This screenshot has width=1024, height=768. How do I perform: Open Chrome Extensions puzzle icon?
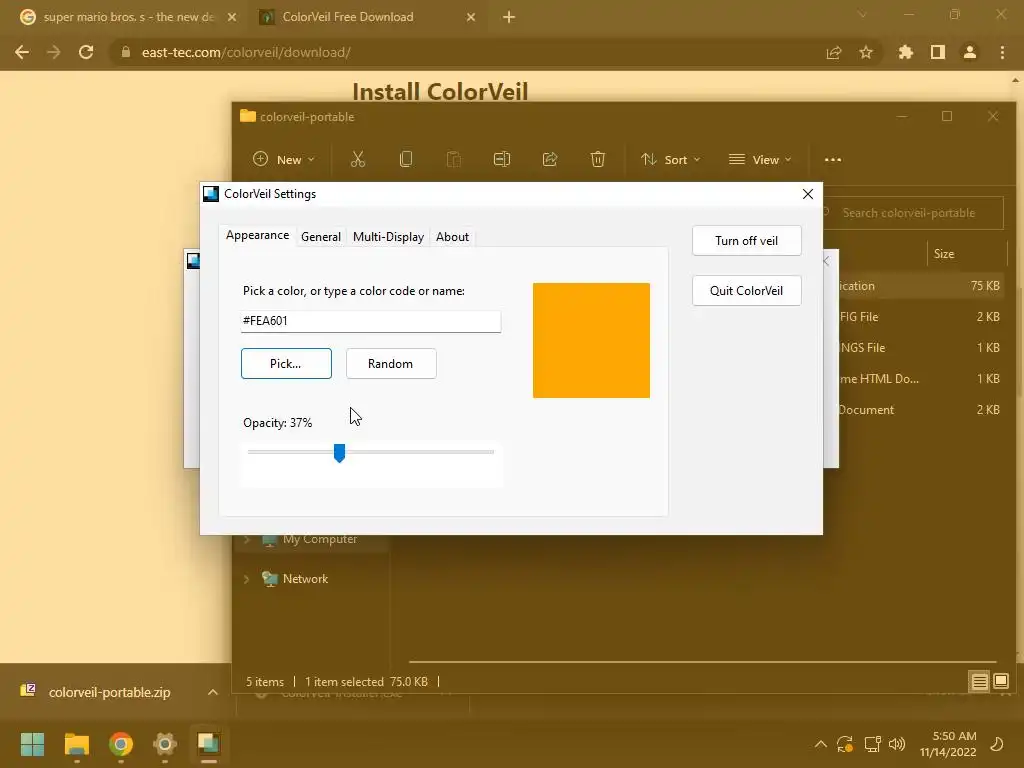905,52
